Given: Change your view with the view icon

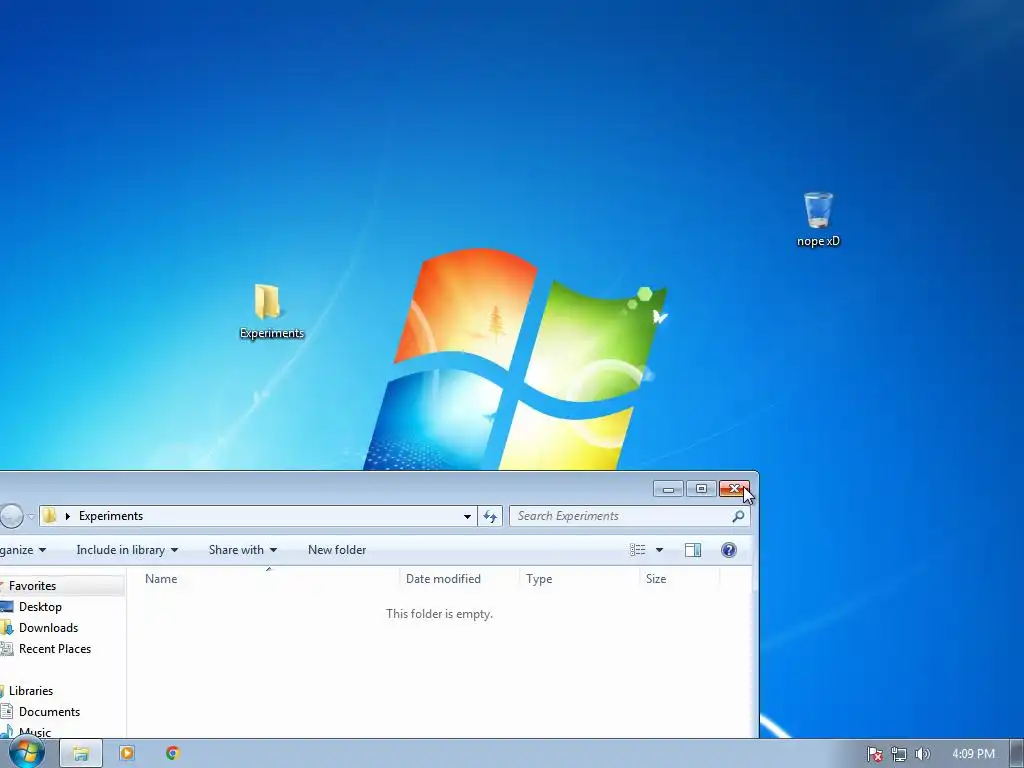Looking at the screenshot, I should tap(637, 550).
